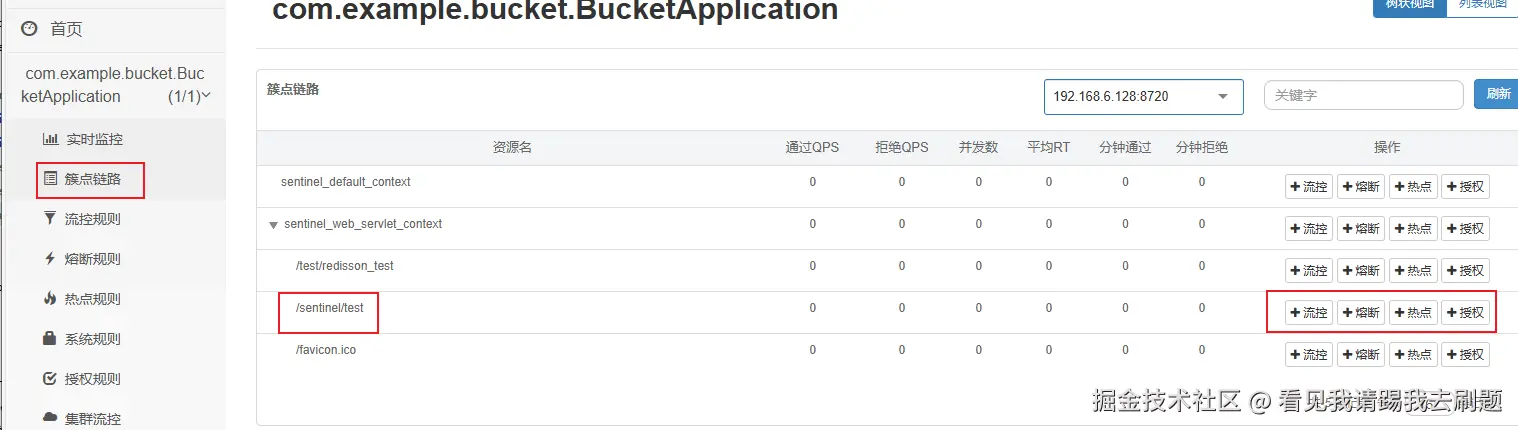
Task: Add 流控 rule for /sentinel/test
Action: pyautogui.click(x=1309, y=313)
